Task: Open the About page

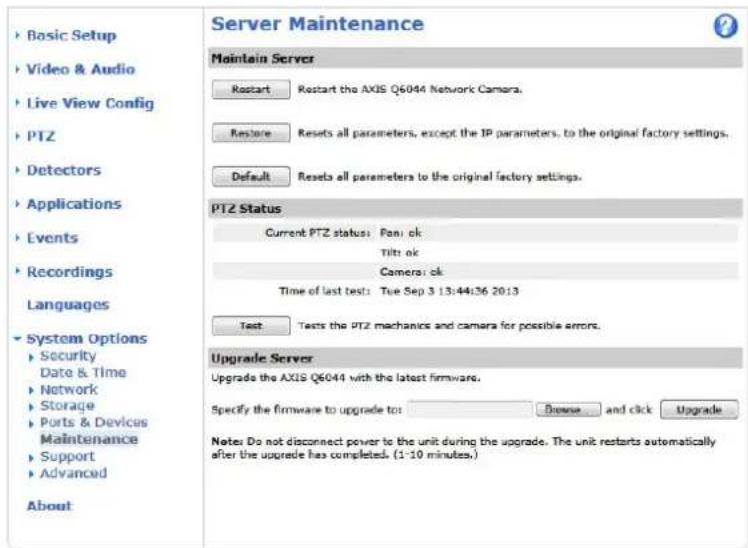Action: click(x=49, y=506)
